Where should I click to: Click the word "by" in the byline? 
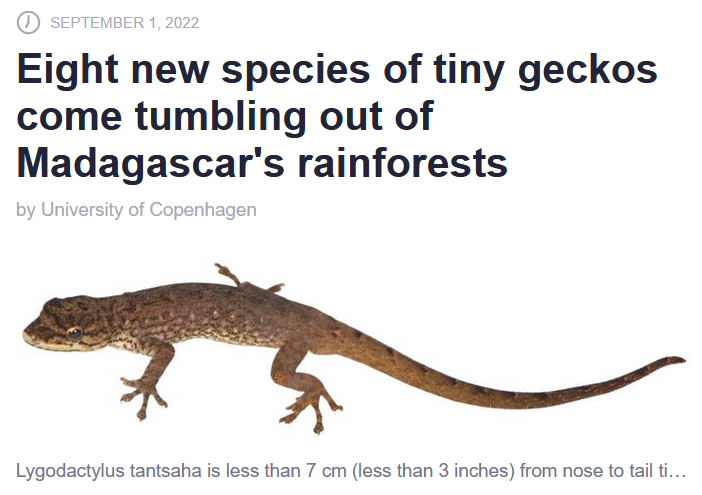click(x=26, y=210)
